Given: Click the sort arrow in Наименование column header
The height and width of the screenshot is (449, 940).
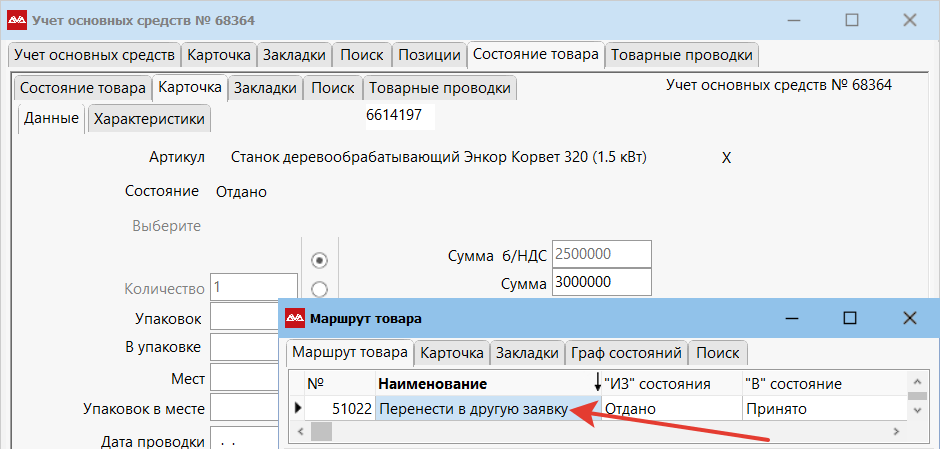Looking at the screenshot, I should coord(597,384).
